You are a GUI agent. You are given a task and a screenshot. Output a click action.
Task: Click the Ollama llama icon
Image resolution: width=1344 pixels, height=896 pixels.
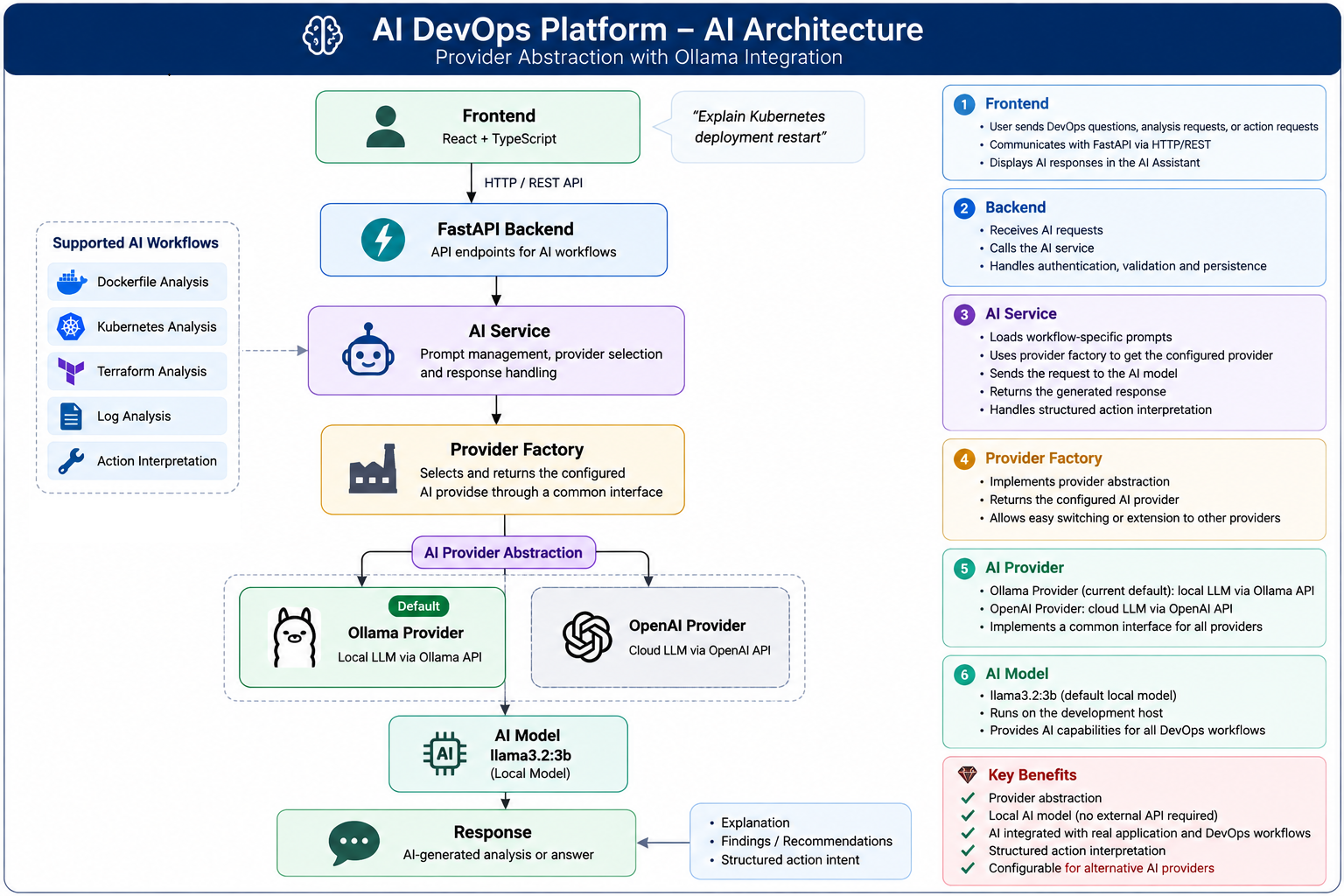pyautogui.click(x=295, y=637)
